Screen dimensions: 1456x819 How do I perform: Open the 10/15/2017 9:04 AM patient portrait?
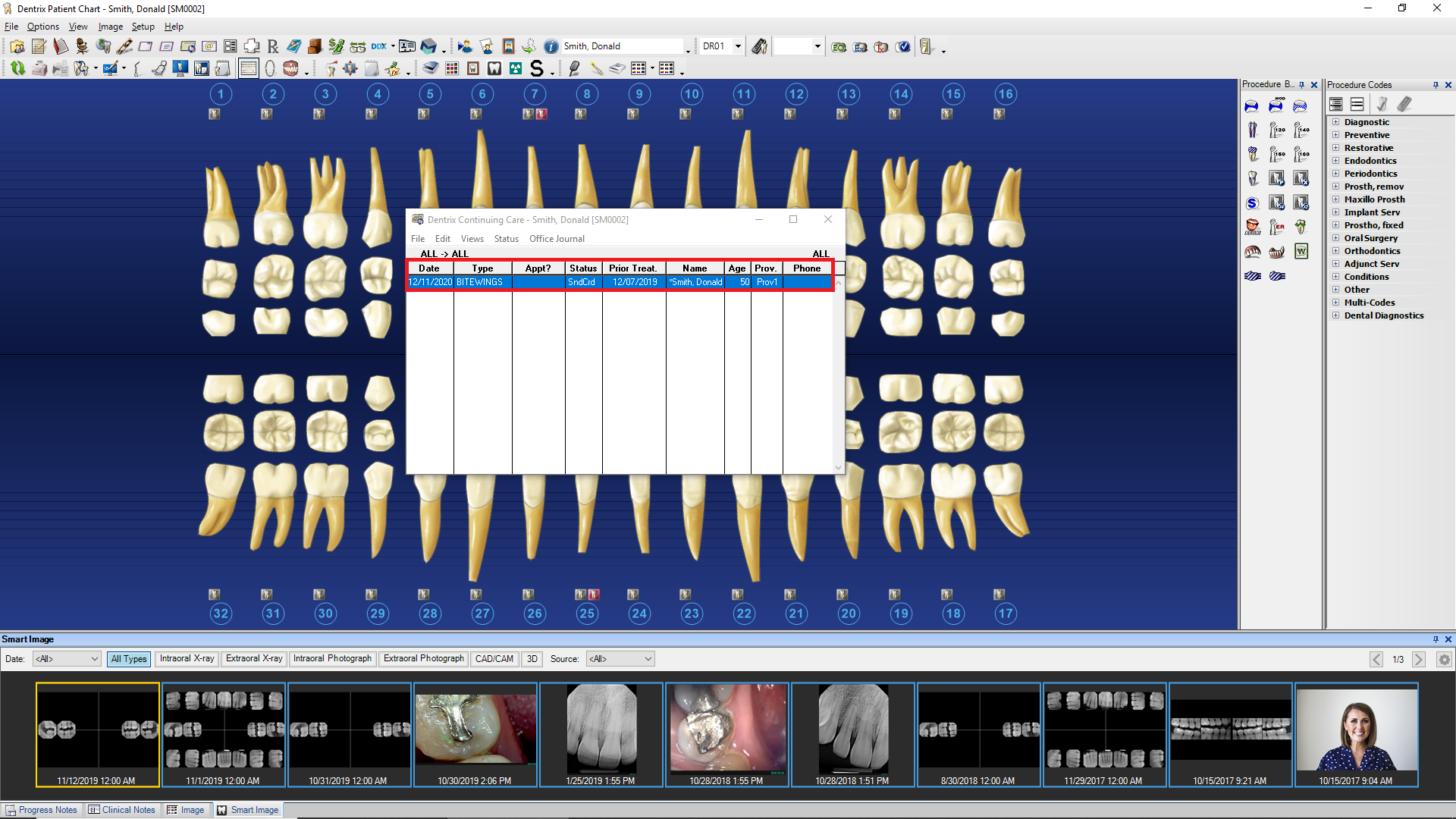click(x=1356, y=734)
